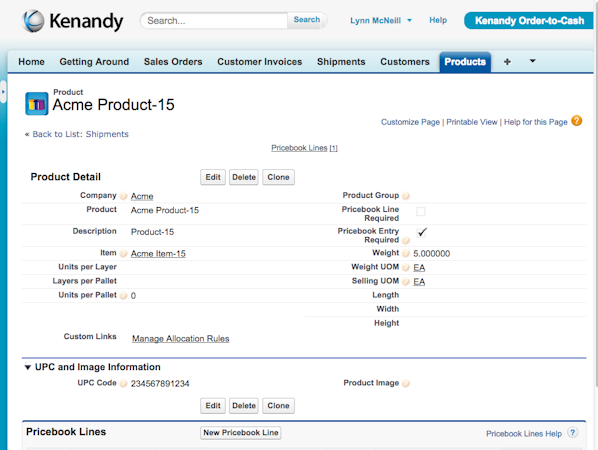Click the bottom Edit button
The width and height of the screenshot is (598, 450).
[x=213, y=406]
